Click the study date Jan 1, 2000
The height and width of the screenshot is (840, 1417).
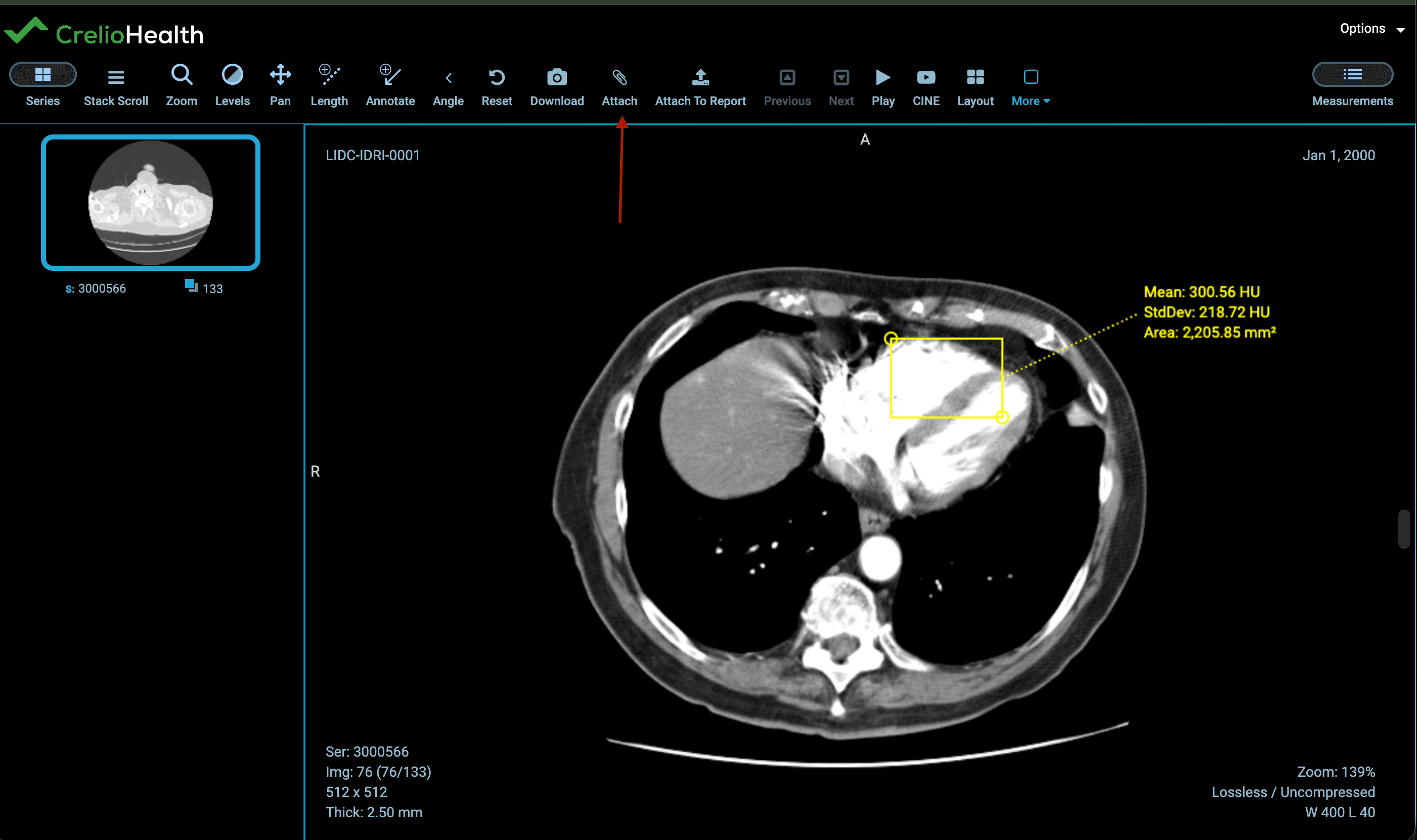(1338, 156)
